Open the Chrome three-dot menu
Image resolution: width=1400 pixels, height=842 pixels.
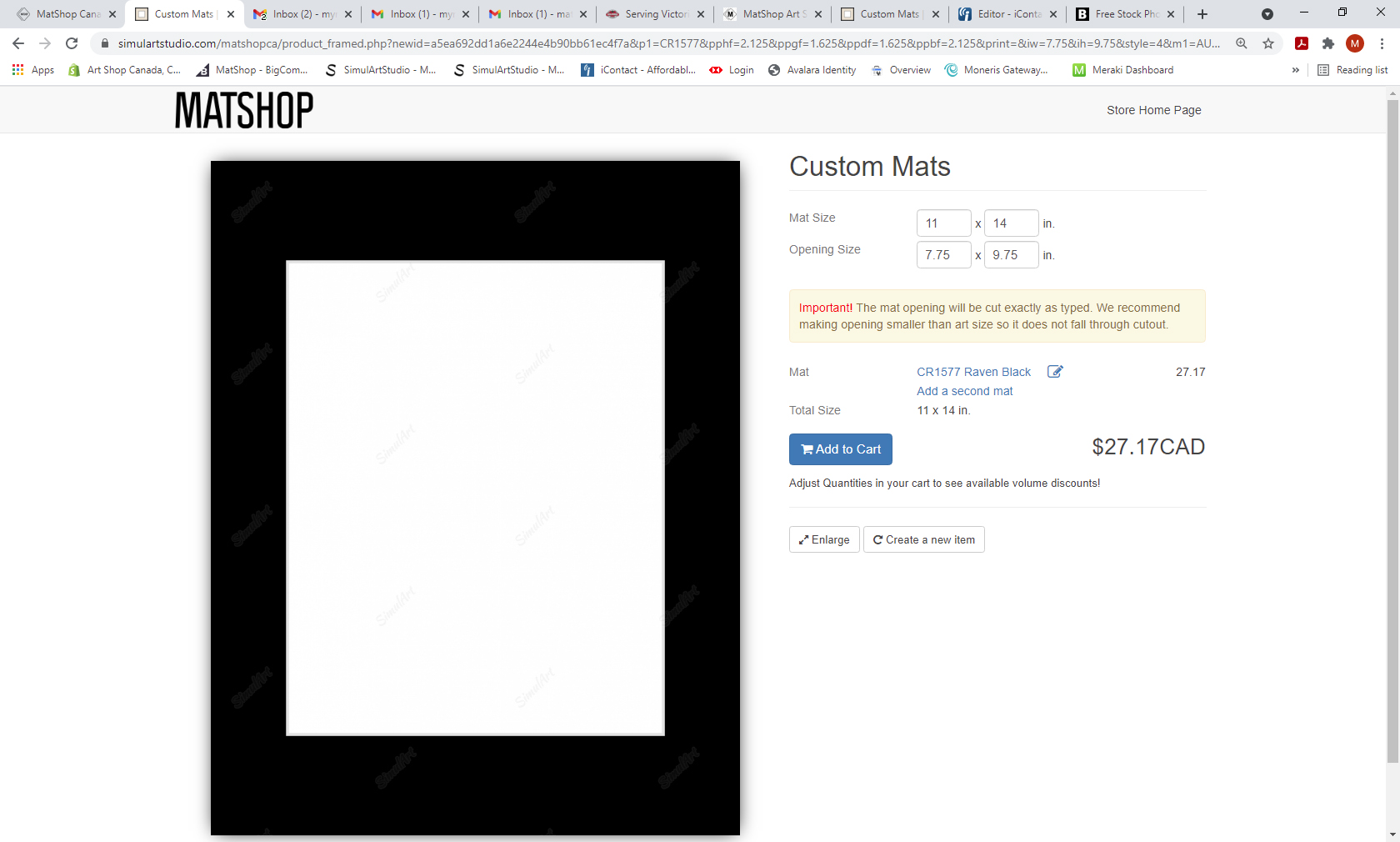click(x=1382, y=43)
